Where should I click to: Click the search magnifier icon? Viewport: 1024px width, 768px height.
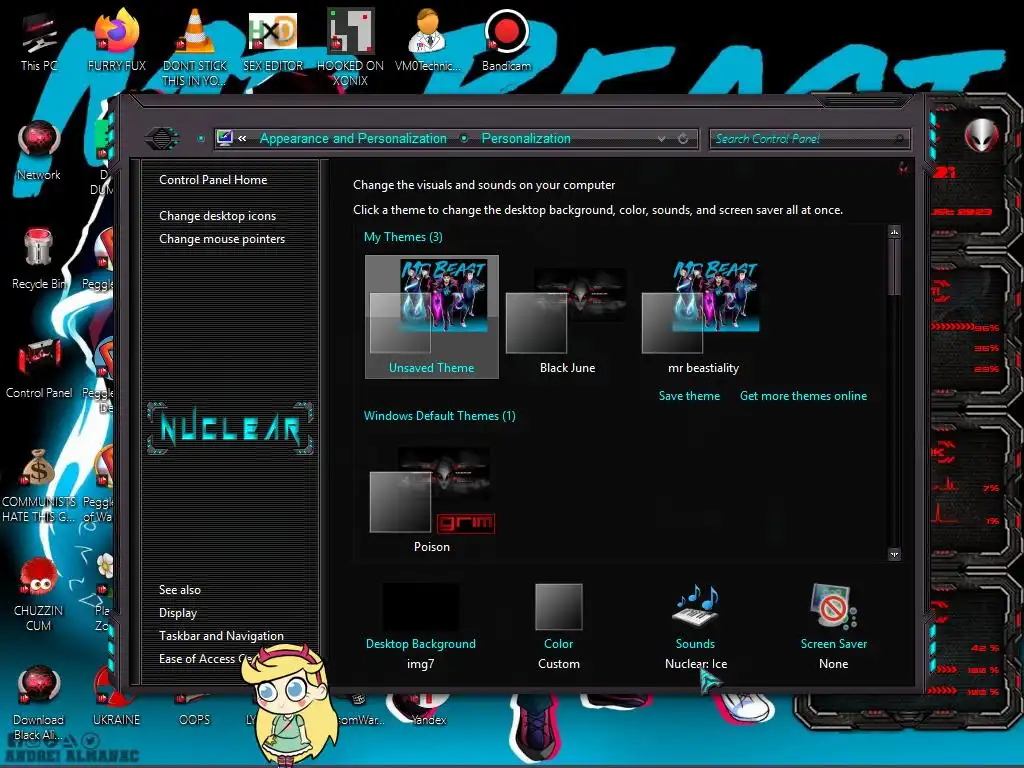point(899,138)
